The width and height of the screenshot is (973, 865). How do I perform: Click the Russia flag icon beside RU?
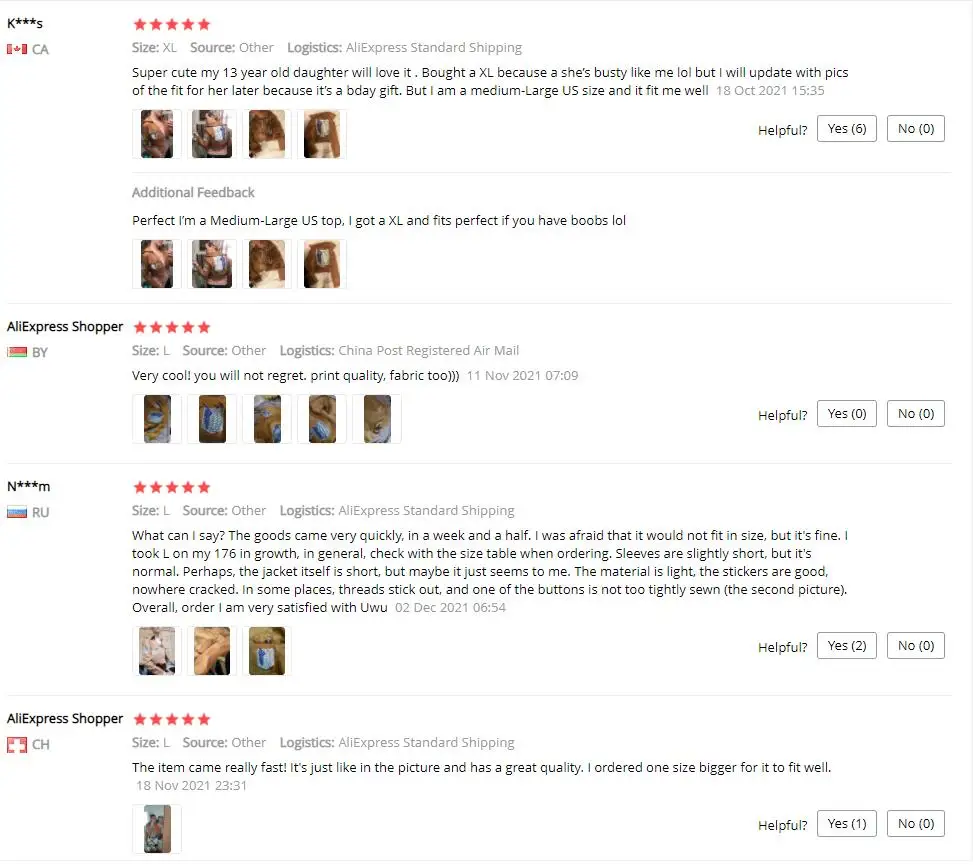17,513
